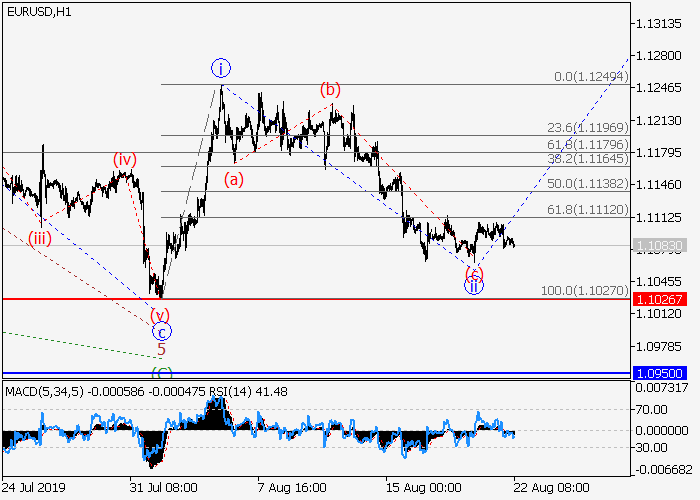The width and height of the screenshot is (700, 500).
Task: Click the red (b) wave label
Action: [331, 90]
